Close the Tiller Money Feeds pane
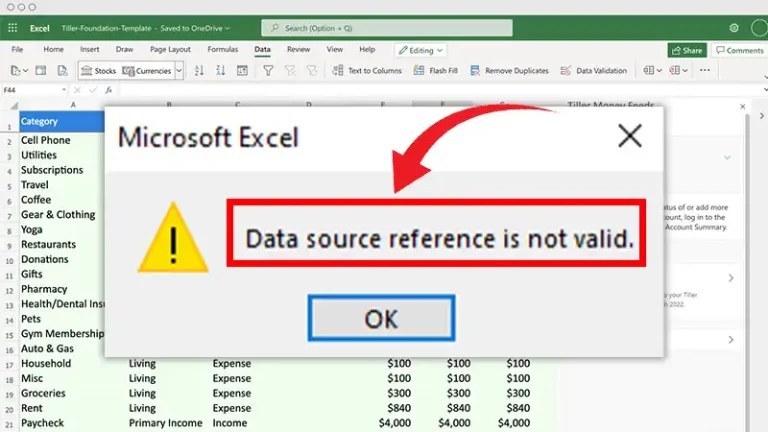The image size is (768, 432). (743, 106)
